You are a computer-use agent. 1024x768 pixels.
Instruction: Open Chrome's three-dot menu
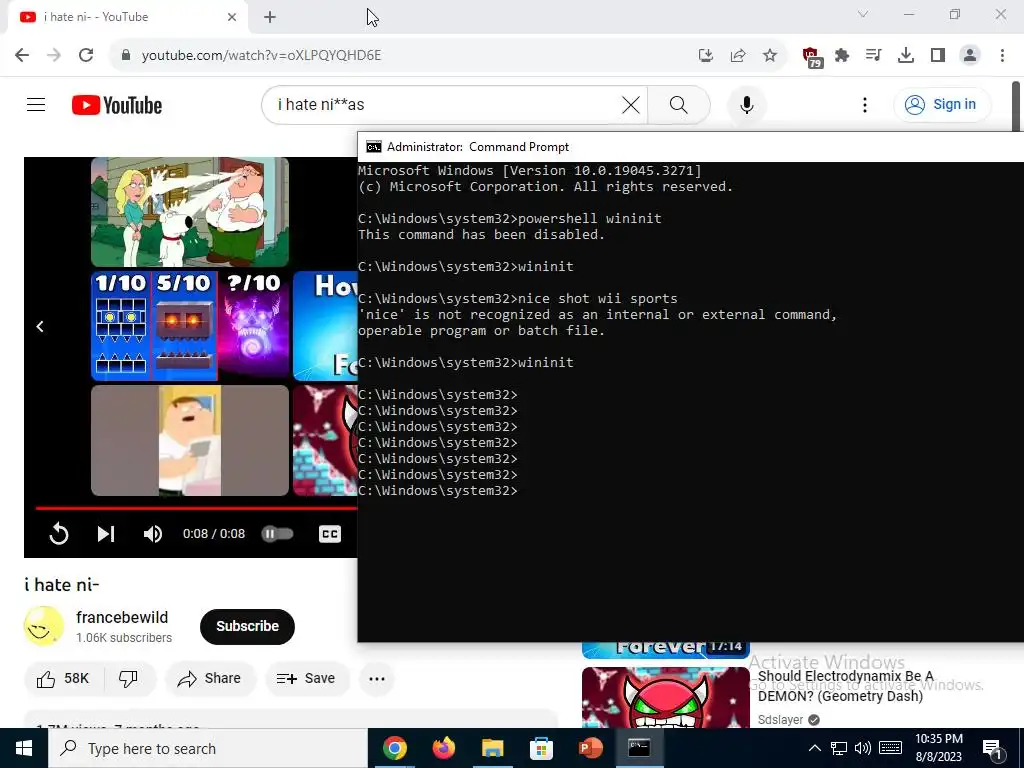pyautogui.click(x=1002, y=55)
